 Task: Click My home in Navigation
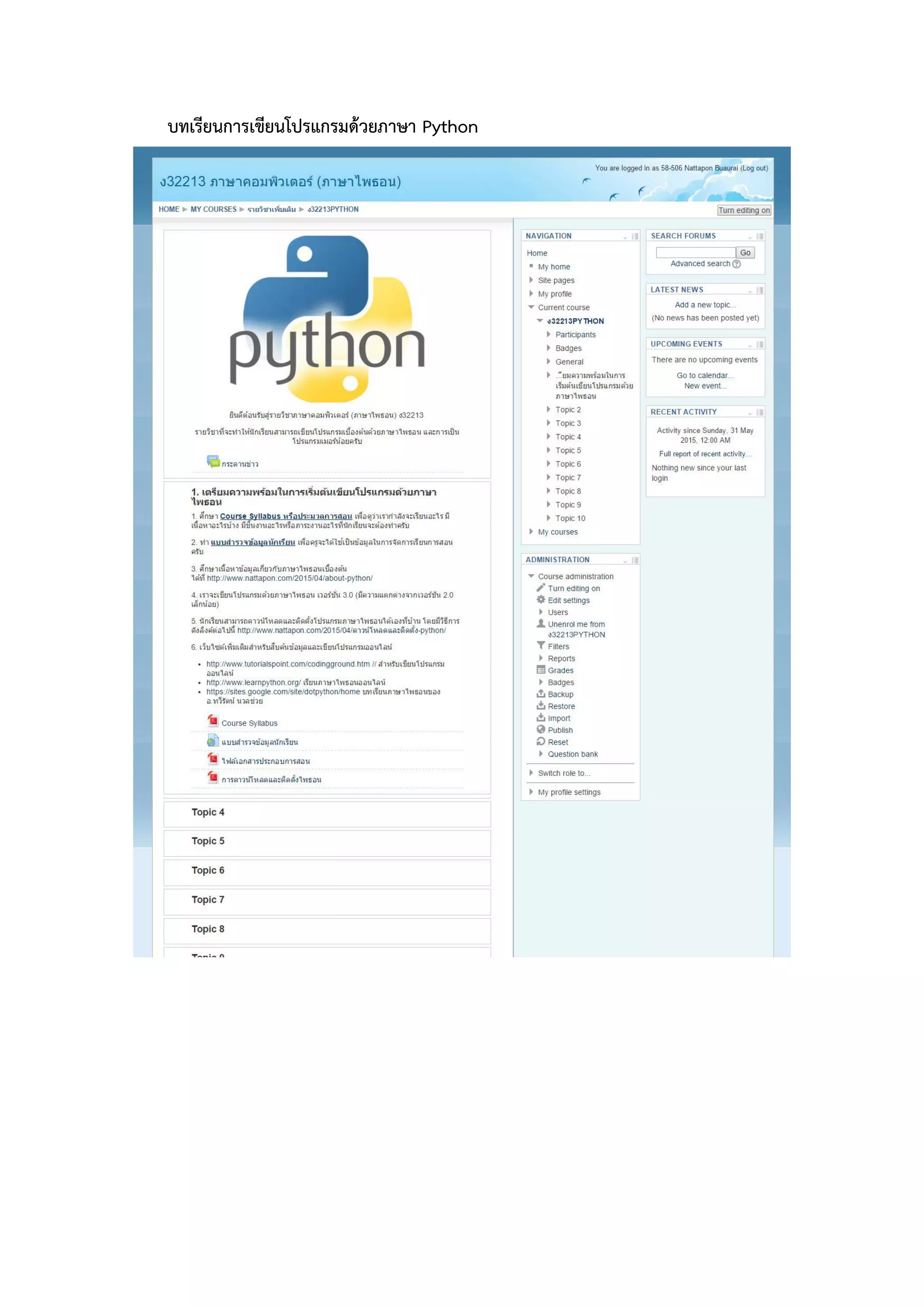click(x=554, y=267)
